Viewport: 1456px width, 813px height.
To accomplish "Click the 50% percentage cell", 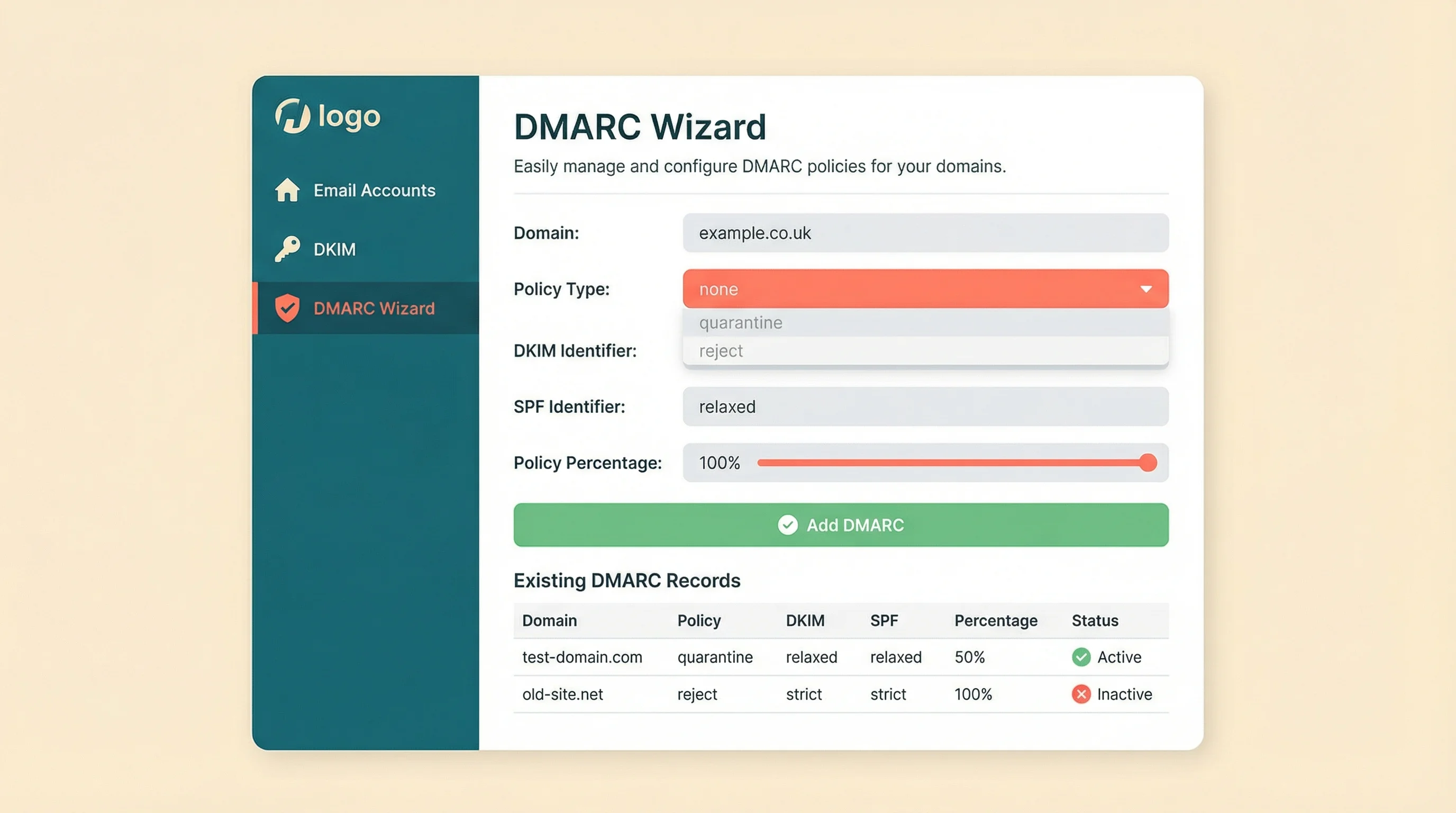I will [x=969, y=657].
